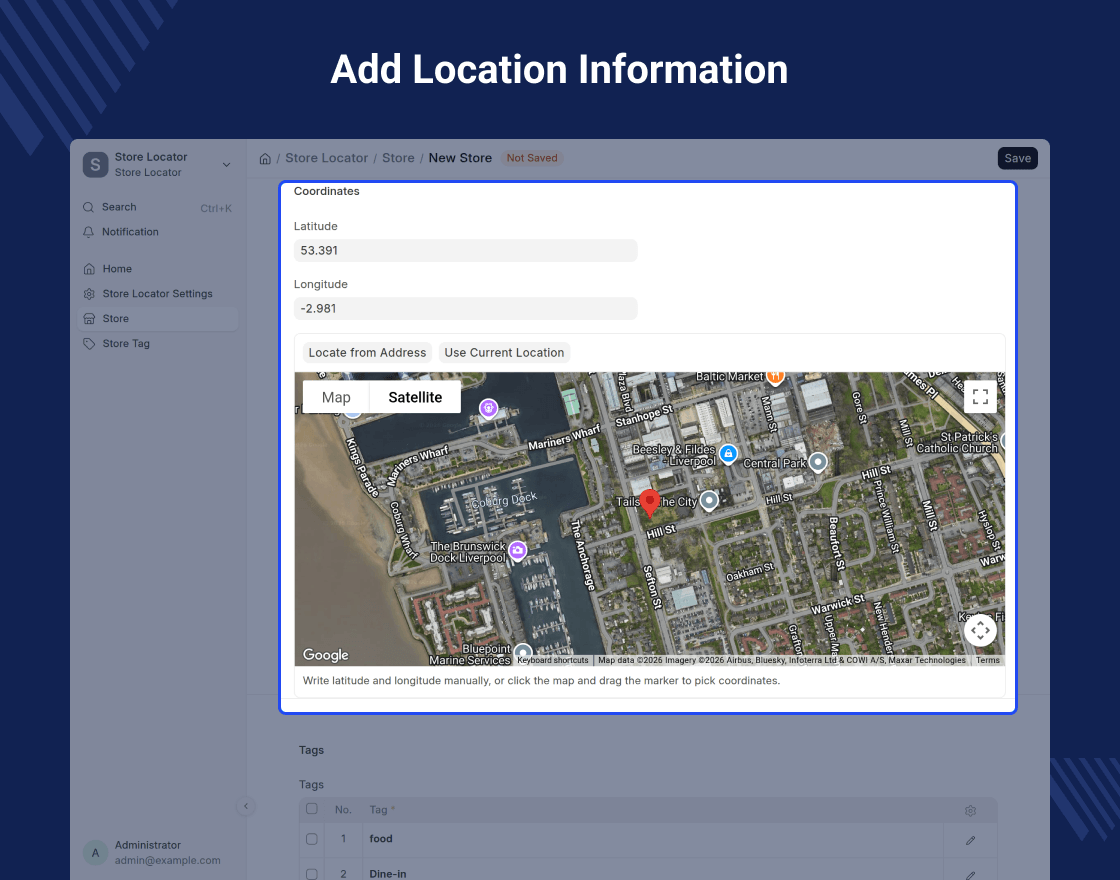Click Store Locator breadcrumb link
This screenshot has height=880, width=1120.
point(326,158)
